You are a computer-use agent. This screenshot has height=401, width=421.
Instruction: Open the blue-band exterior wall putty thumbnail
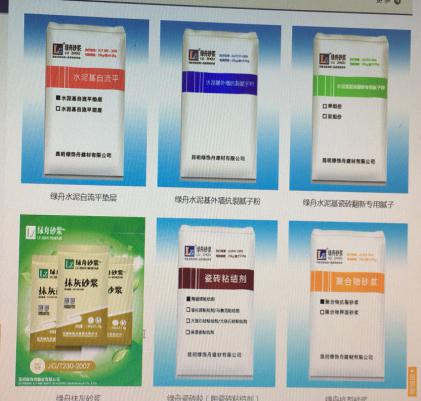219,104
